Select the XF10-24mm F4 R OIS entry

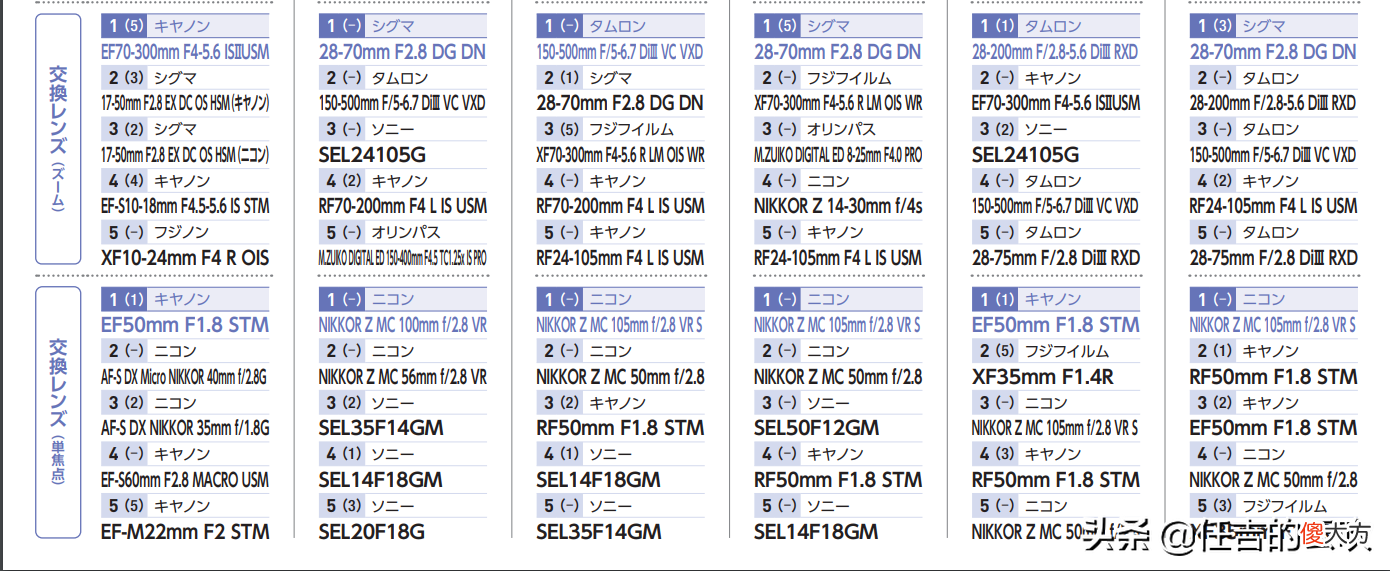point(185,257)
